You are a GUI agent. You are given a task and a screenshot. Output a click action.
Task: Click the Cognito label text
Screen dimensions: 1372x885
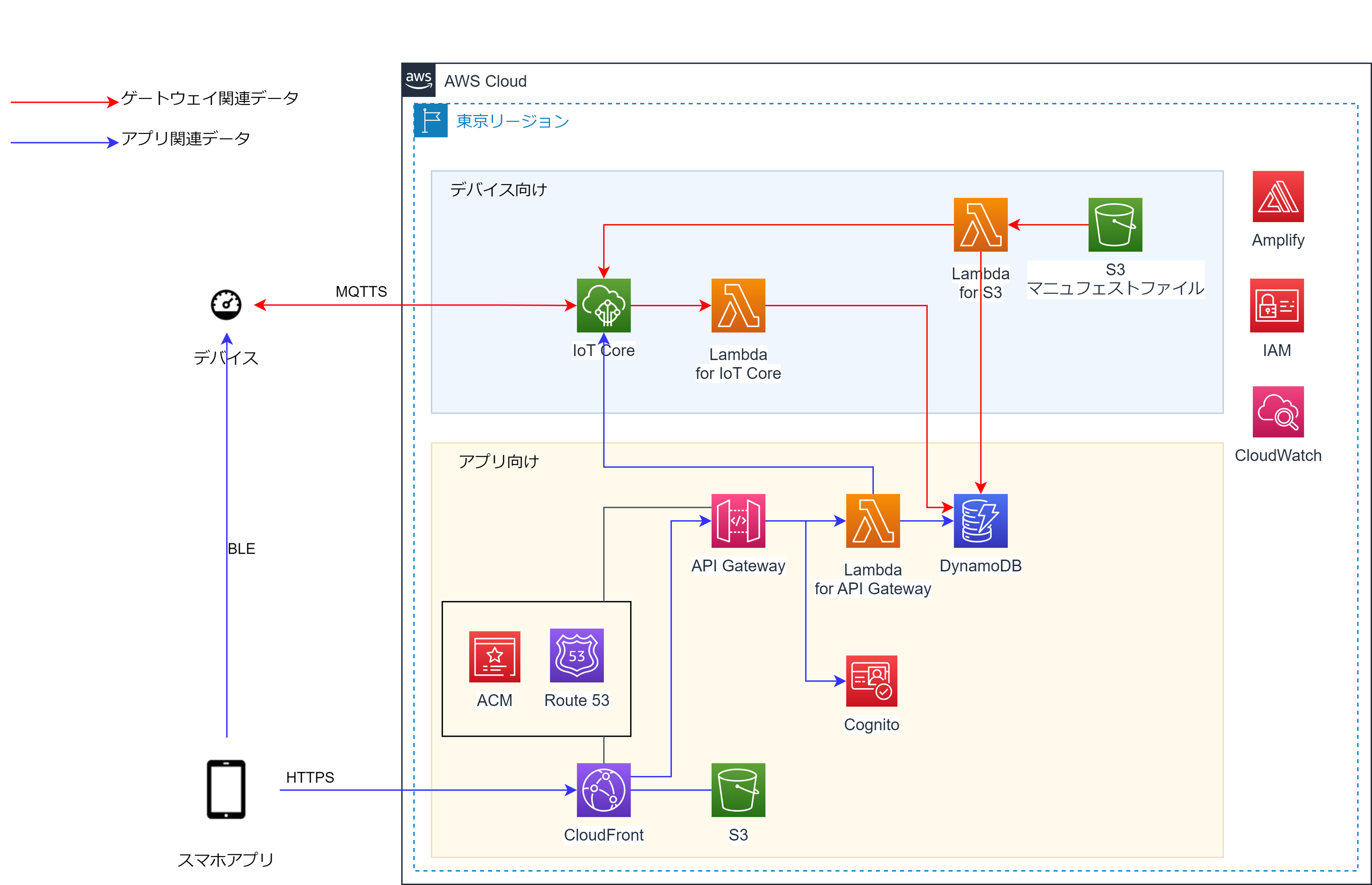point(871,724)
